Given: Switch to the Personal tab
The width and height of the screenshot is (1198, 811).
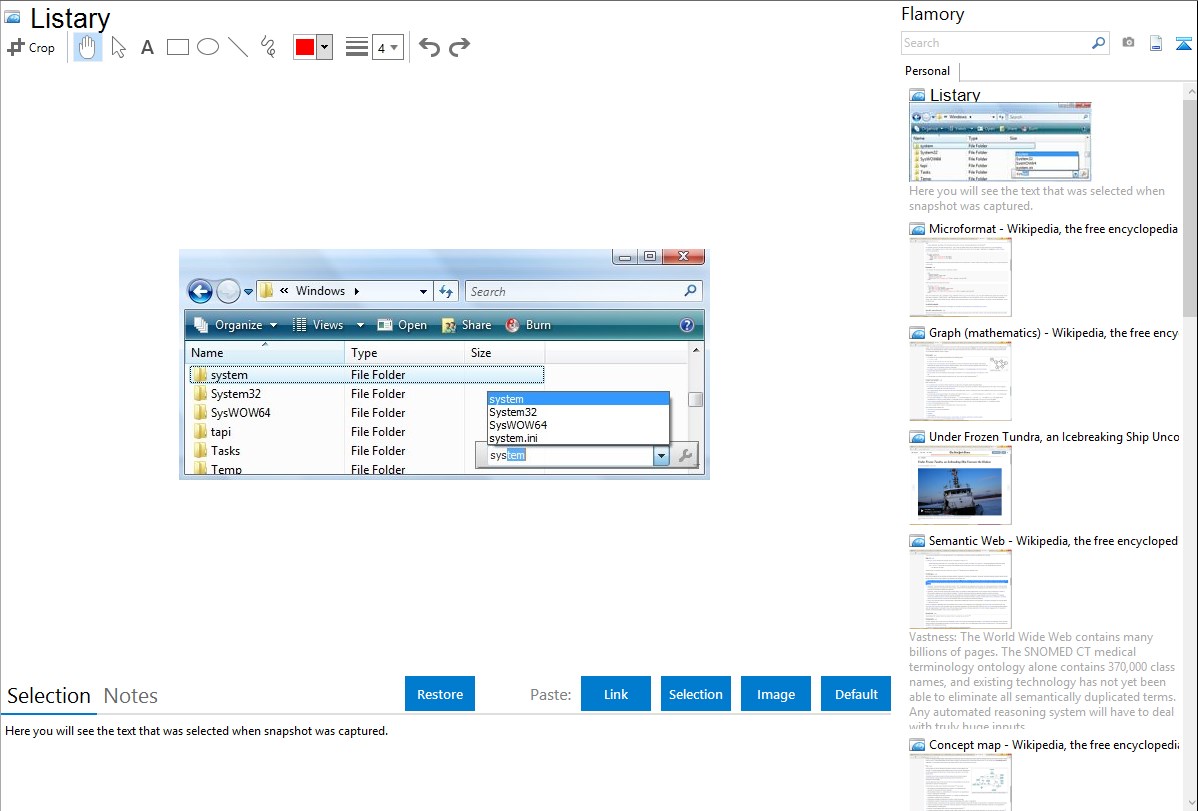Looking at the screenshot, I should pos(928,71).
